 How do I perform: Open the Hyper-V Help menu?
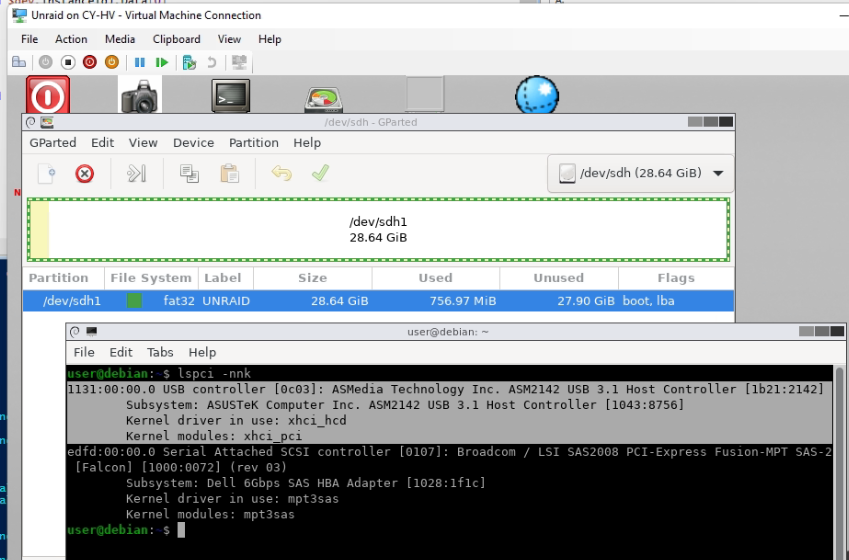pos(269,39)
